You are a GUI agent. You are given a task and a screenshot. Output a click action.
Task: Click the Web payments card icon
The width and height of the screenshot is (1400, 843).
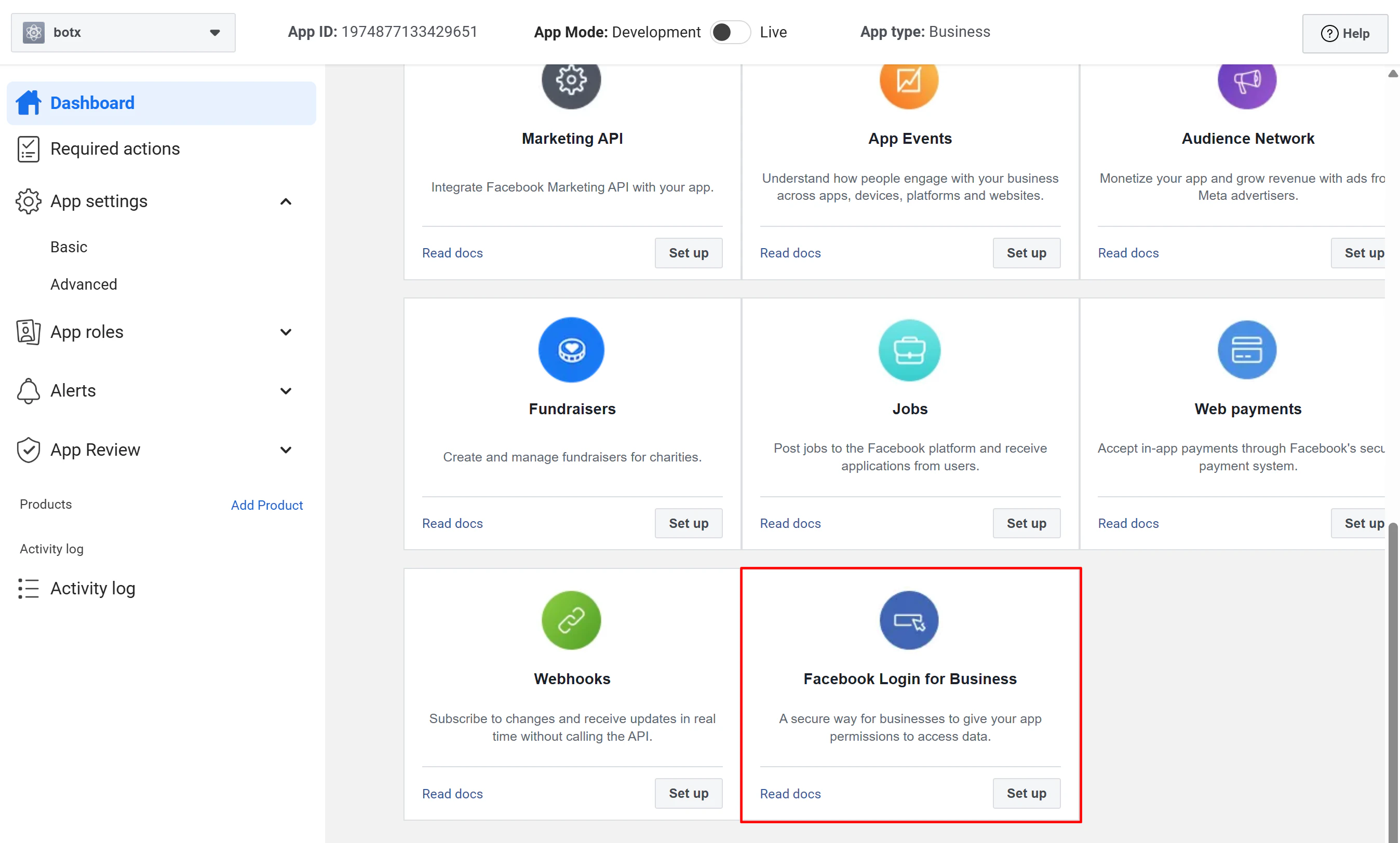[x=1247, y=349]
